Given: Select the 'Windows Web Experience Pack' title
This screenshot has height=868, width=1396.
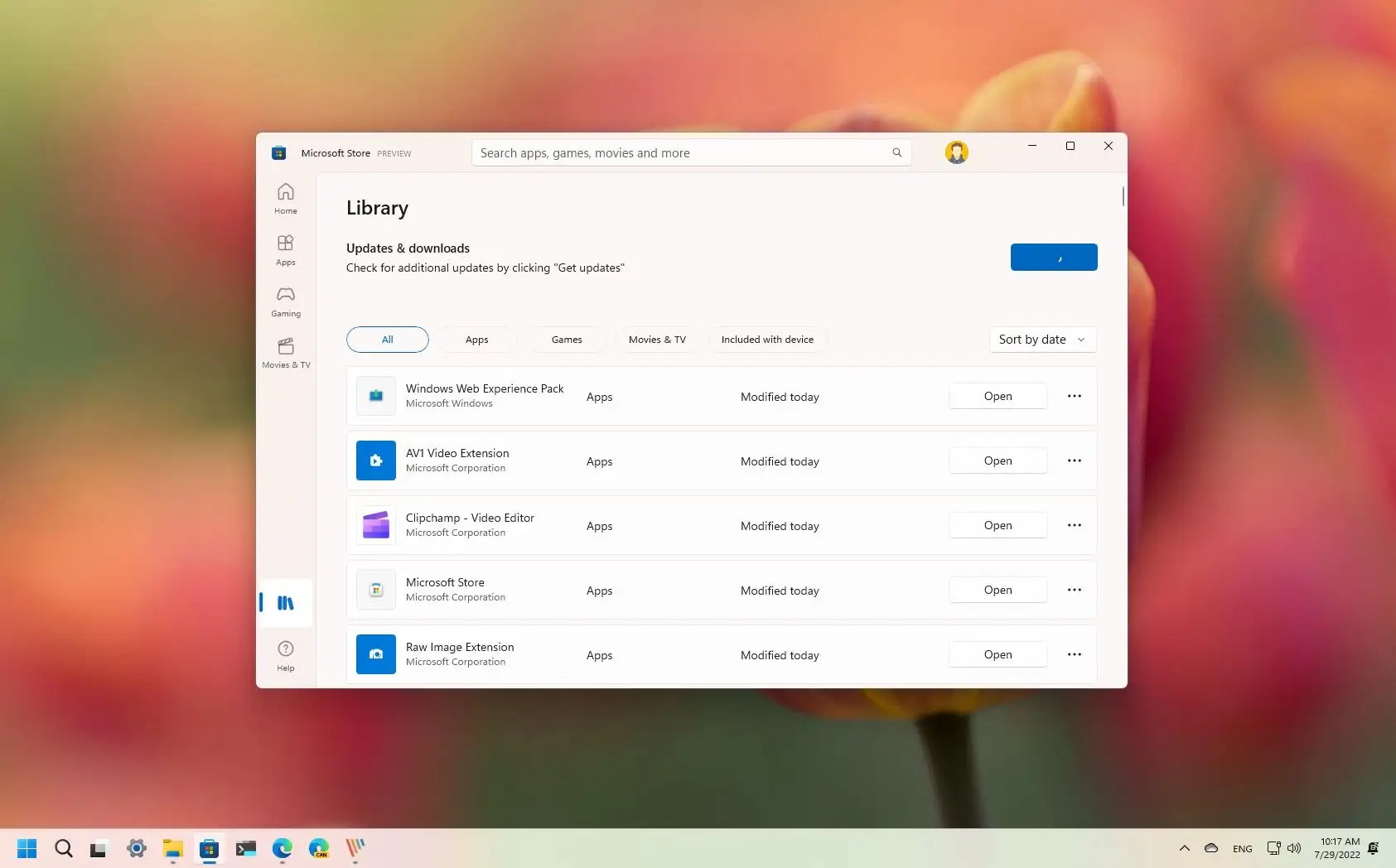Looking at the screenshot, I should 485,388.
